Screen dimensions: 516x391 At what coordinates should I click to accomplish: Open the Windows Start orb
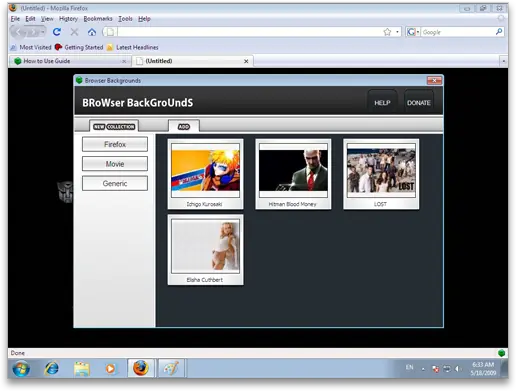pyautogui.click(x=21, y=369)
